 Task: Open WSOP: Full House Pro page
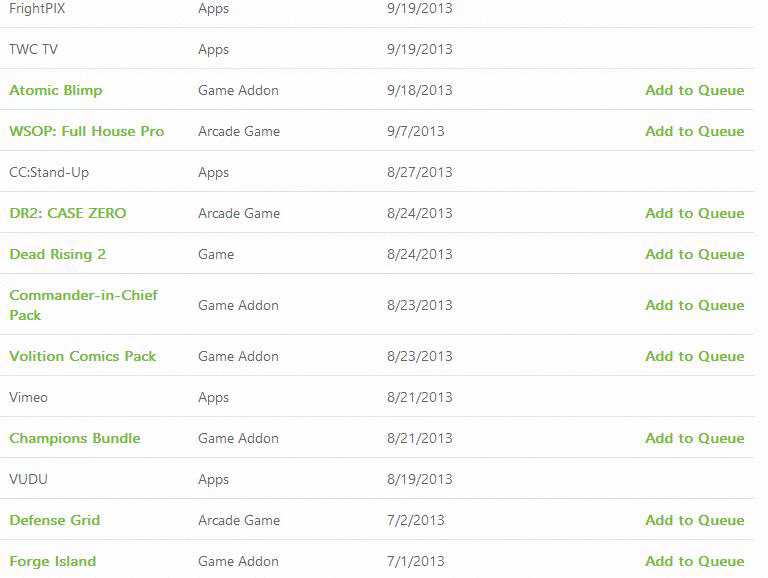(x=87, y=131)
